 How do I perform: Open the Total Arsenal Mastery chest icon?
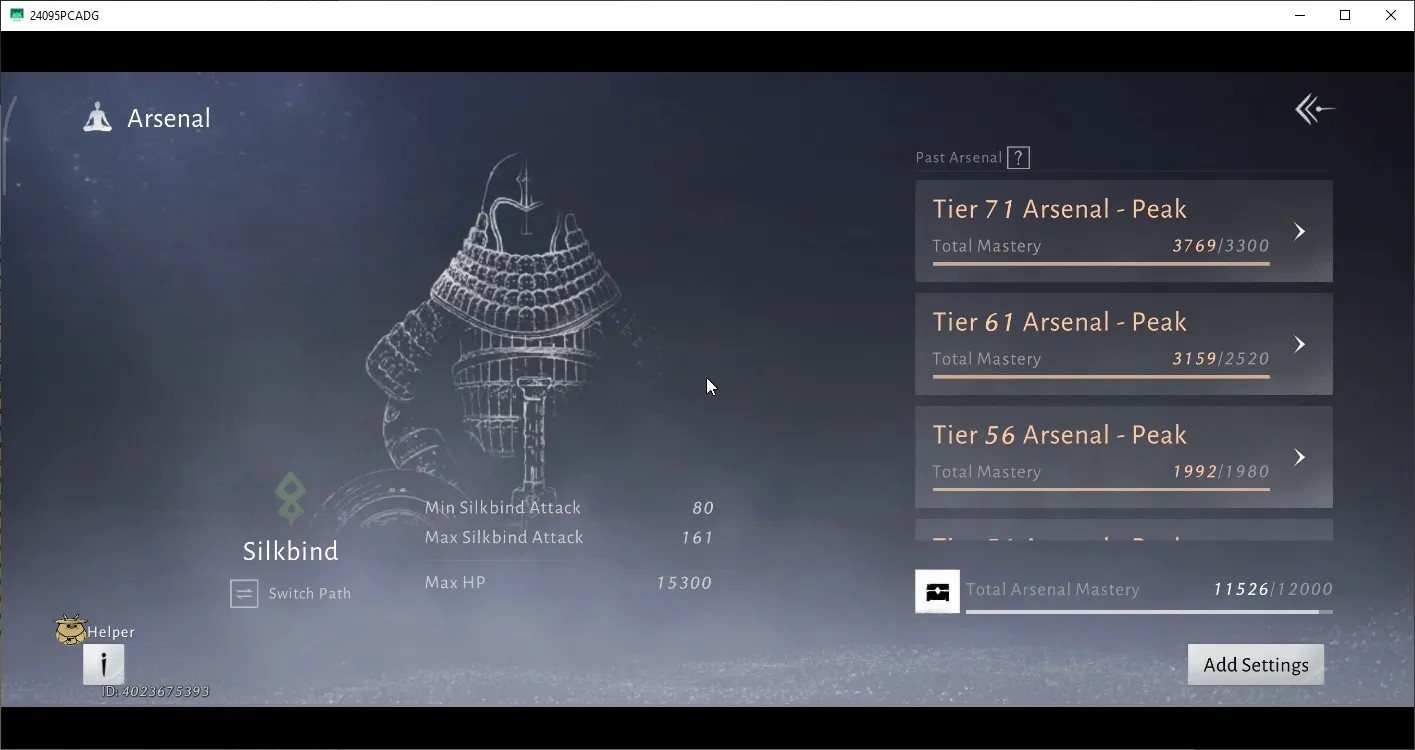point(937,591)
